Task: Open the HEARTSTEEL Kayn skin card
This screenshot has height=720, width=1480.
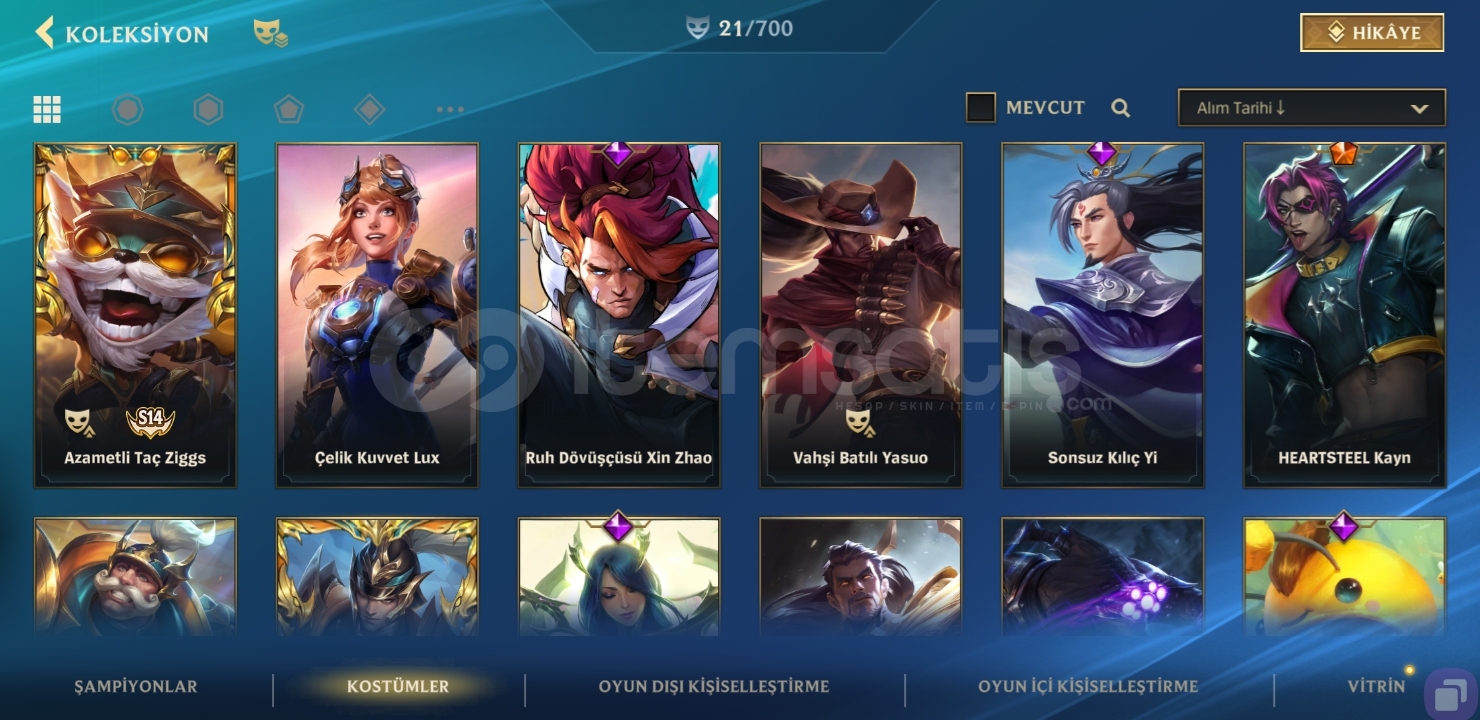Action: click(x=1345, y=315)
